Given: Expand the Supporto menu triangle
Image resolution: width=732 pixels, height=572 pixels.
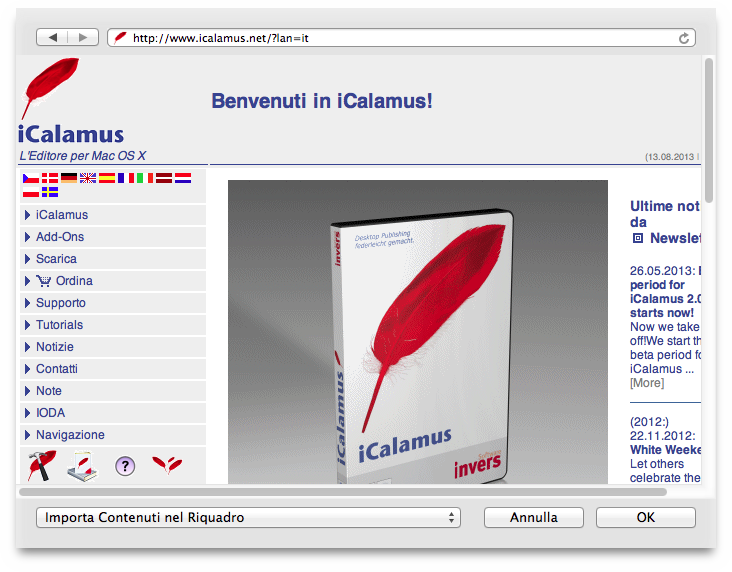Looking at the screenshot, I should (28, 303).
